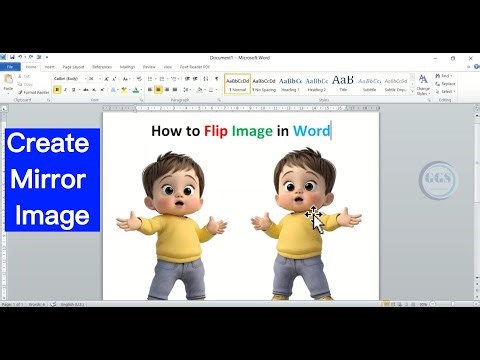Open the Mailings tab
This screenshot has height=360, width=480.
click(127, 67)
